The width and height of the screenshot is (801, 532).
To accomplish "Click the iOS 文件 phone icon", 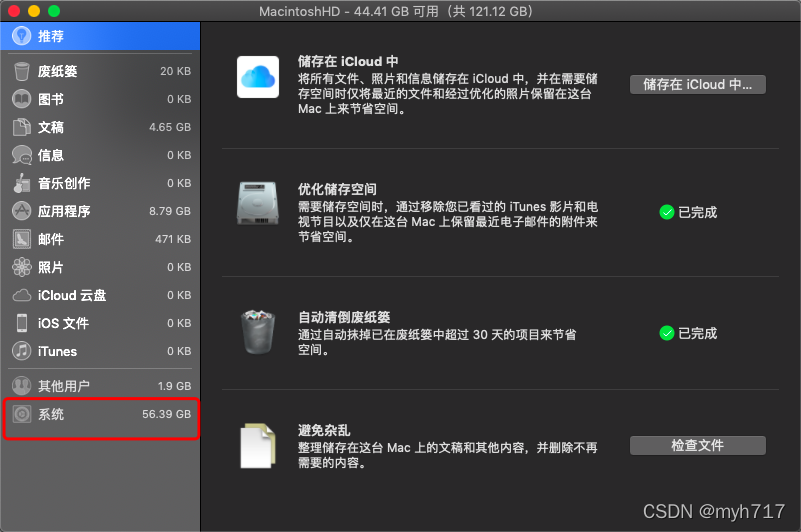I will click(21, 323).
